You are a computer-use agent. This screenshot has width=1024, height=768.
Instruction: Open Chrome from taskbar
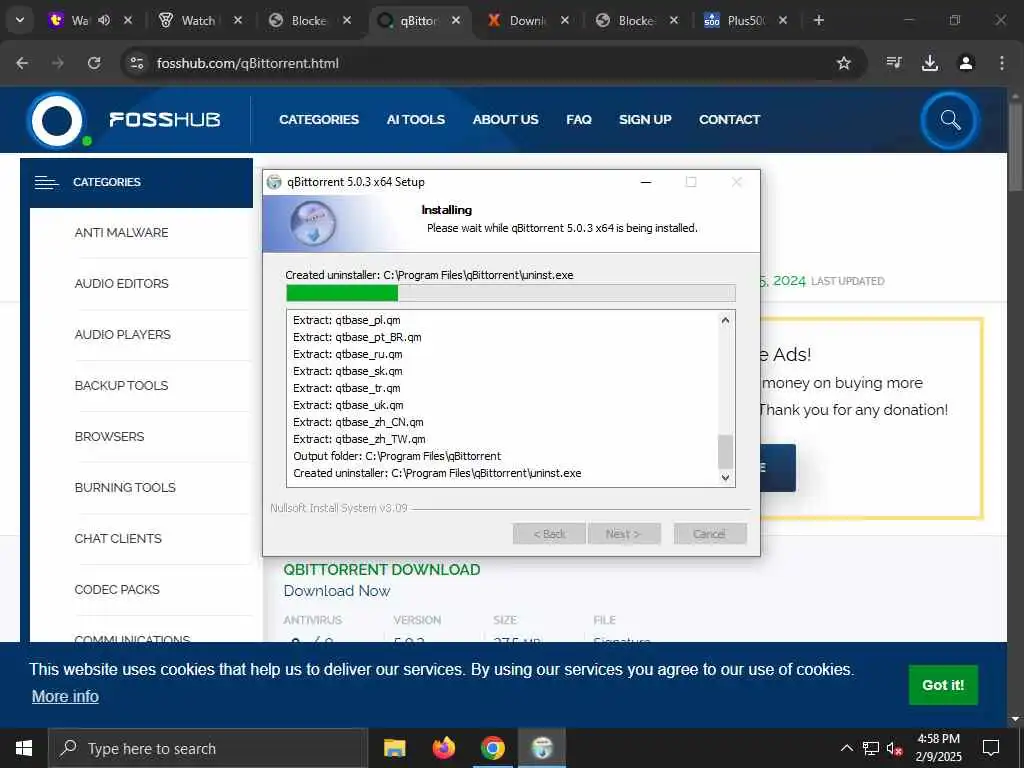492,748
